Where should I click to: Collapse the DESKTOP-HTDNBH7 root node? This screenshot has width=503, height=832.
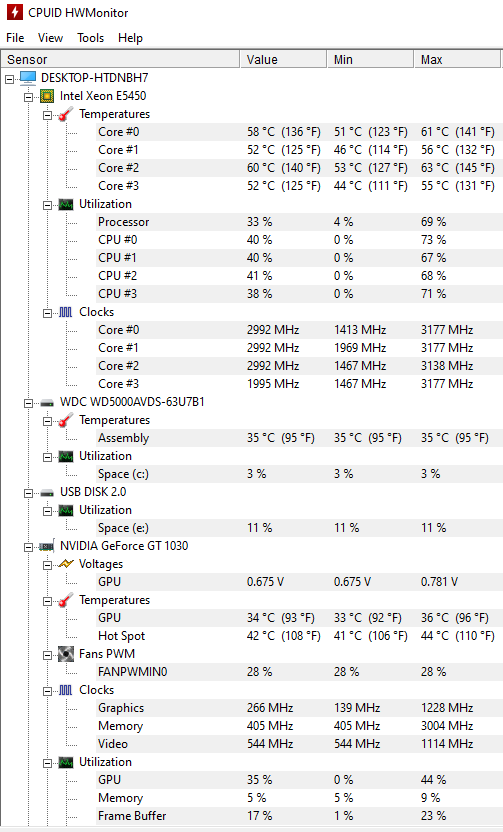(x=10, y=79)
